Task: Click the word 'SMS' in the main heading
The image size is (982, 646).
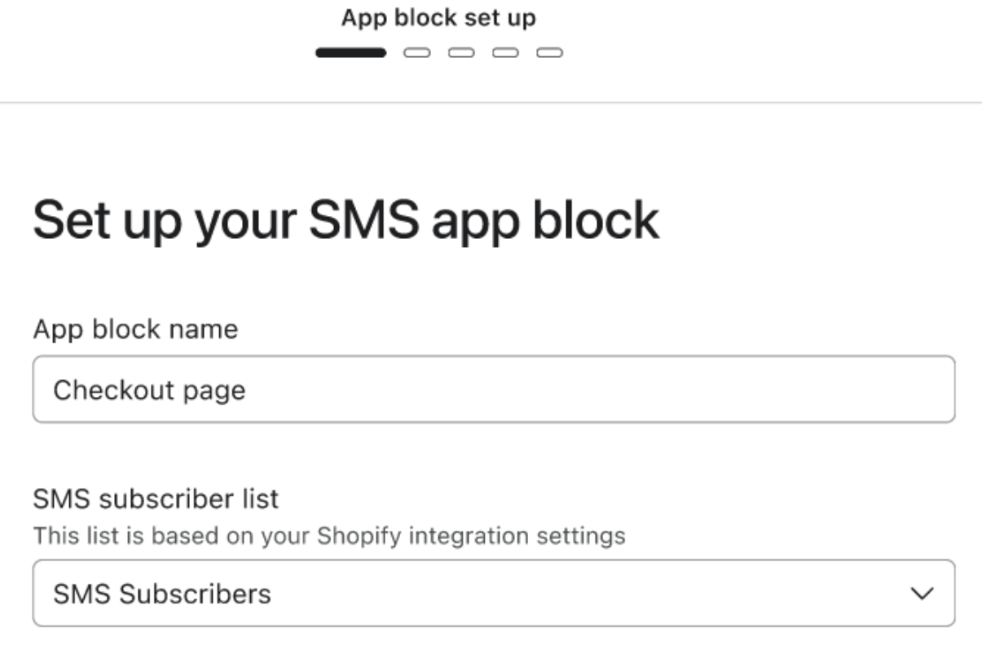Action: click(x=366, y=220)
